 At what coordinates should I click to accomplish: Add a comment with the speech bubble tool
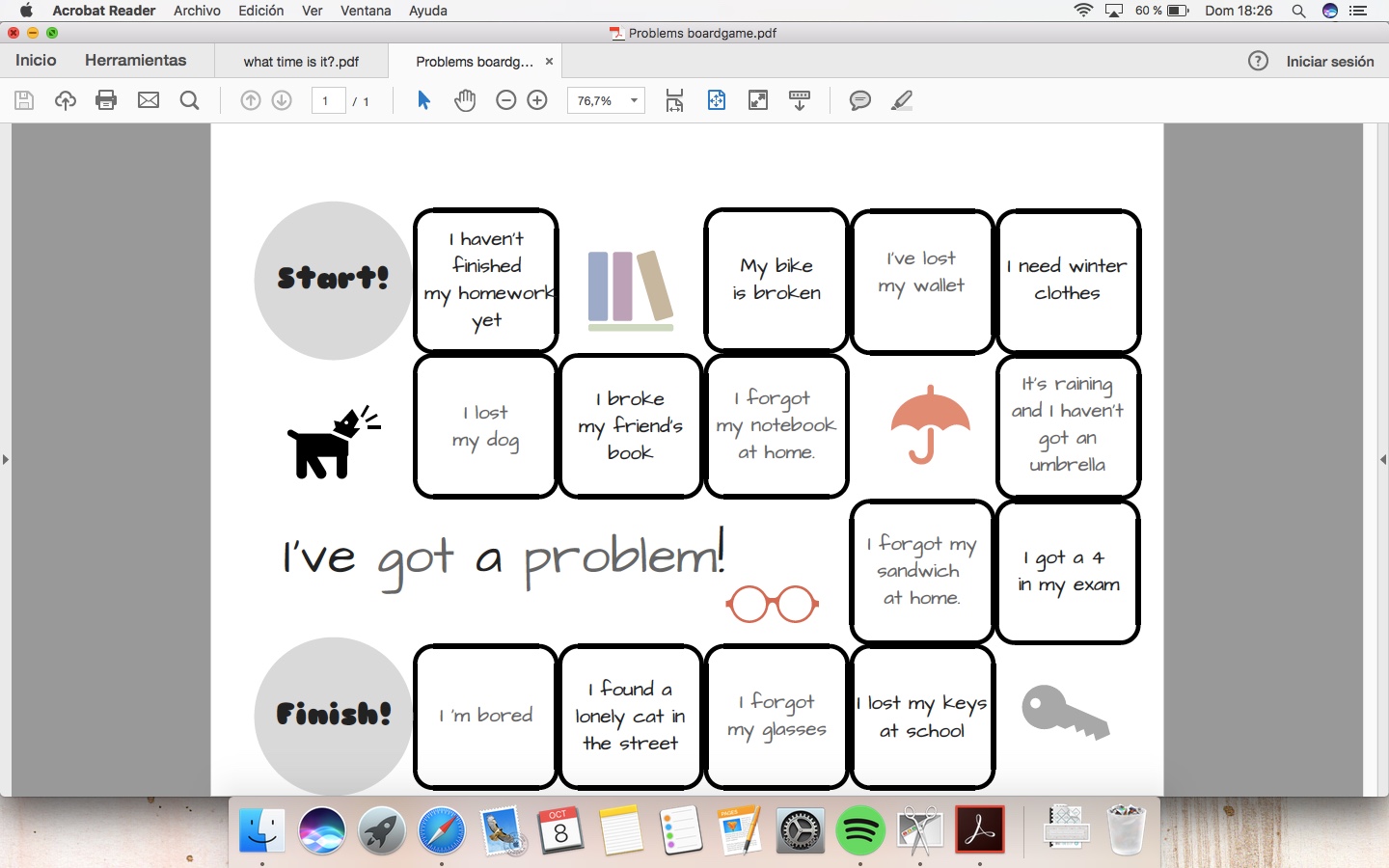point(858,100)
